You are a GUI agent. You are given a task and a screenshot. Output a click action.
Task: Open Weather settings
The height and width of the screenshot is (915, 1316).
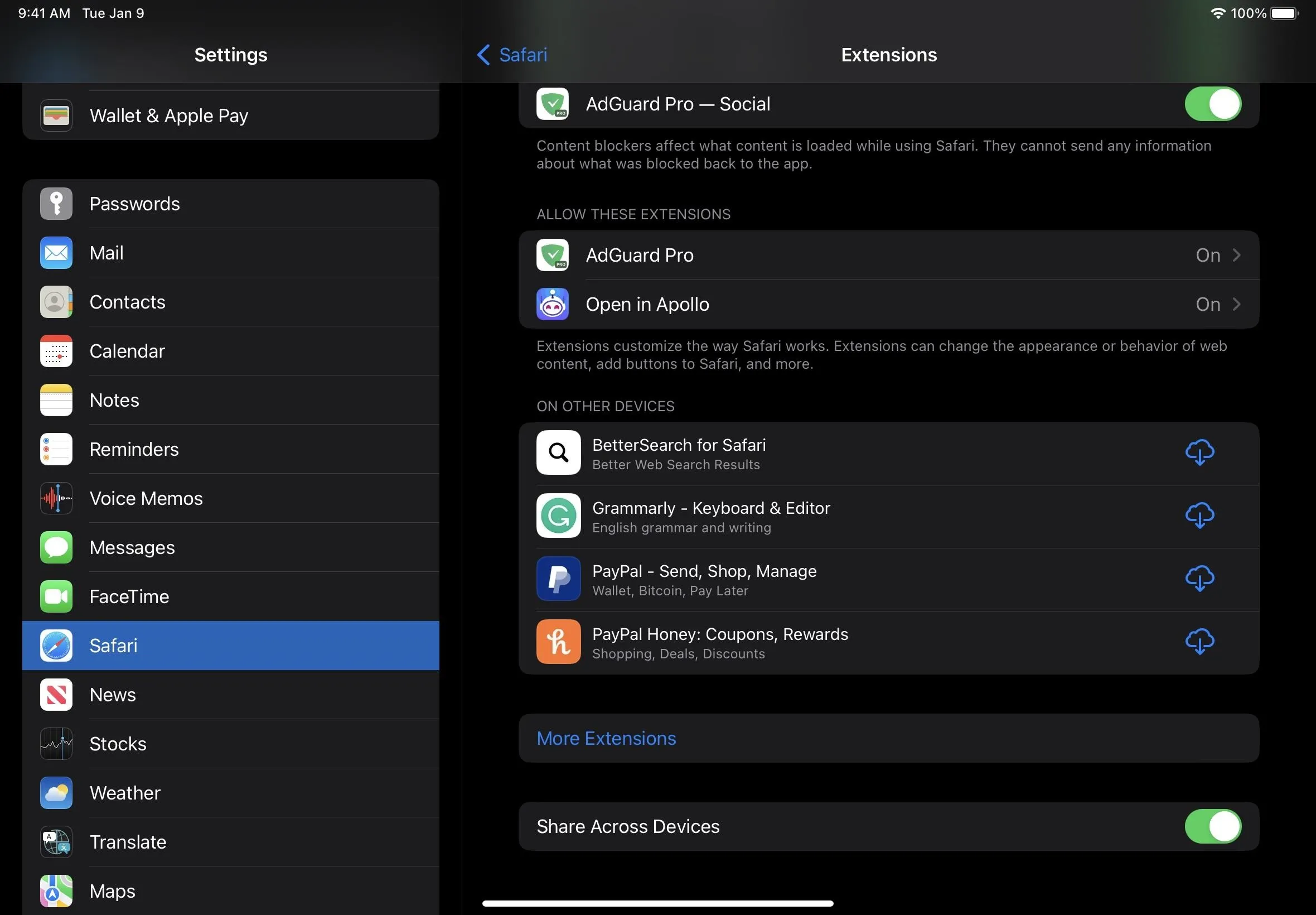(x=231, y=793)
